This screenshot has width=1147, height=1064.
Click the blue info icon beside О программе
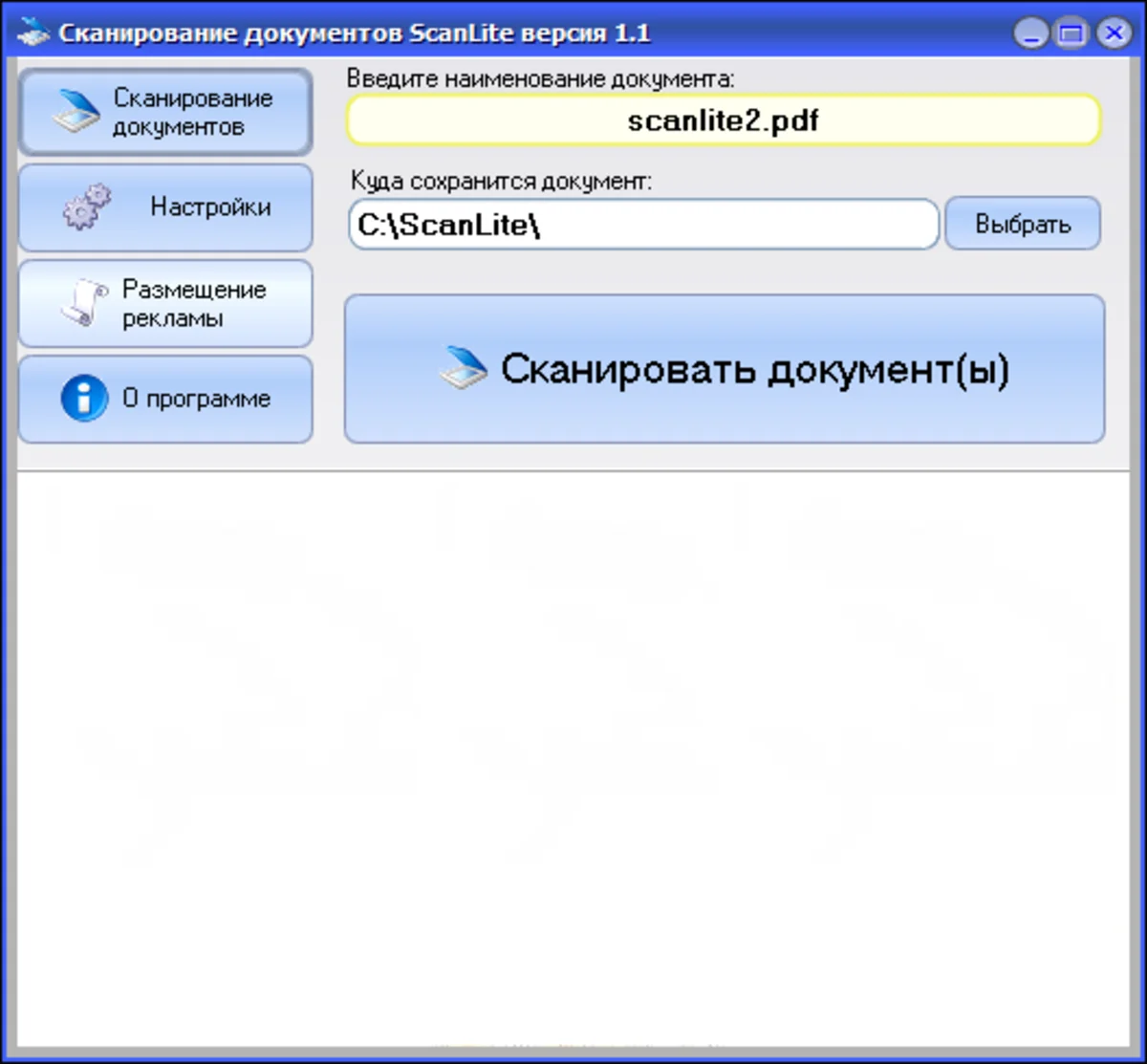[x=84, y=398]
